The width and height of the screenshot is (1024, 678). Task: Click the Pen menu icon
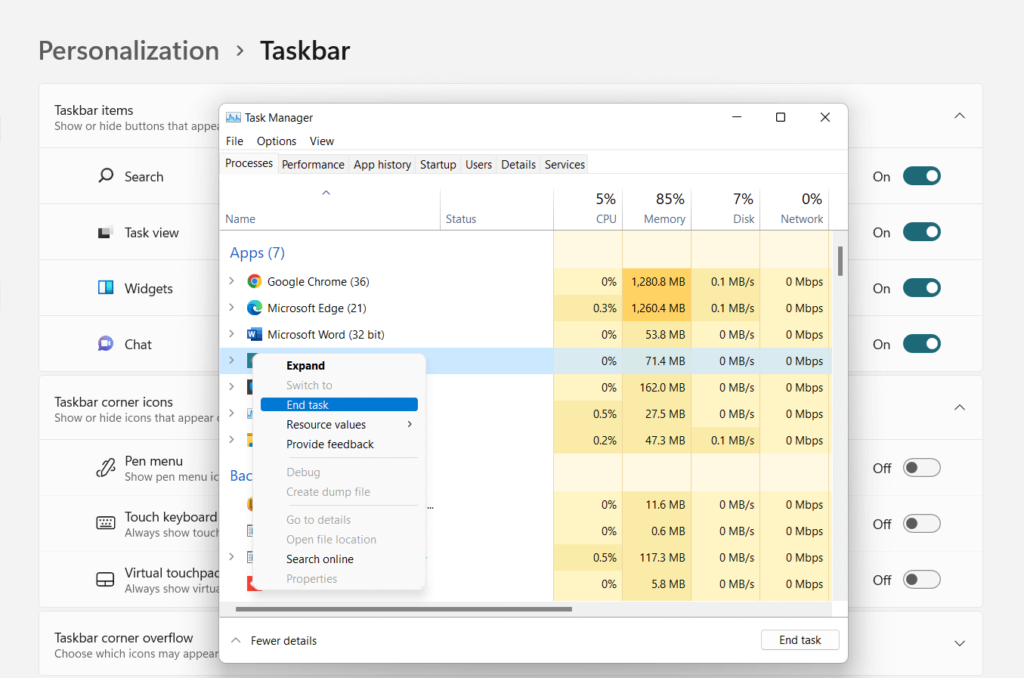106,468
